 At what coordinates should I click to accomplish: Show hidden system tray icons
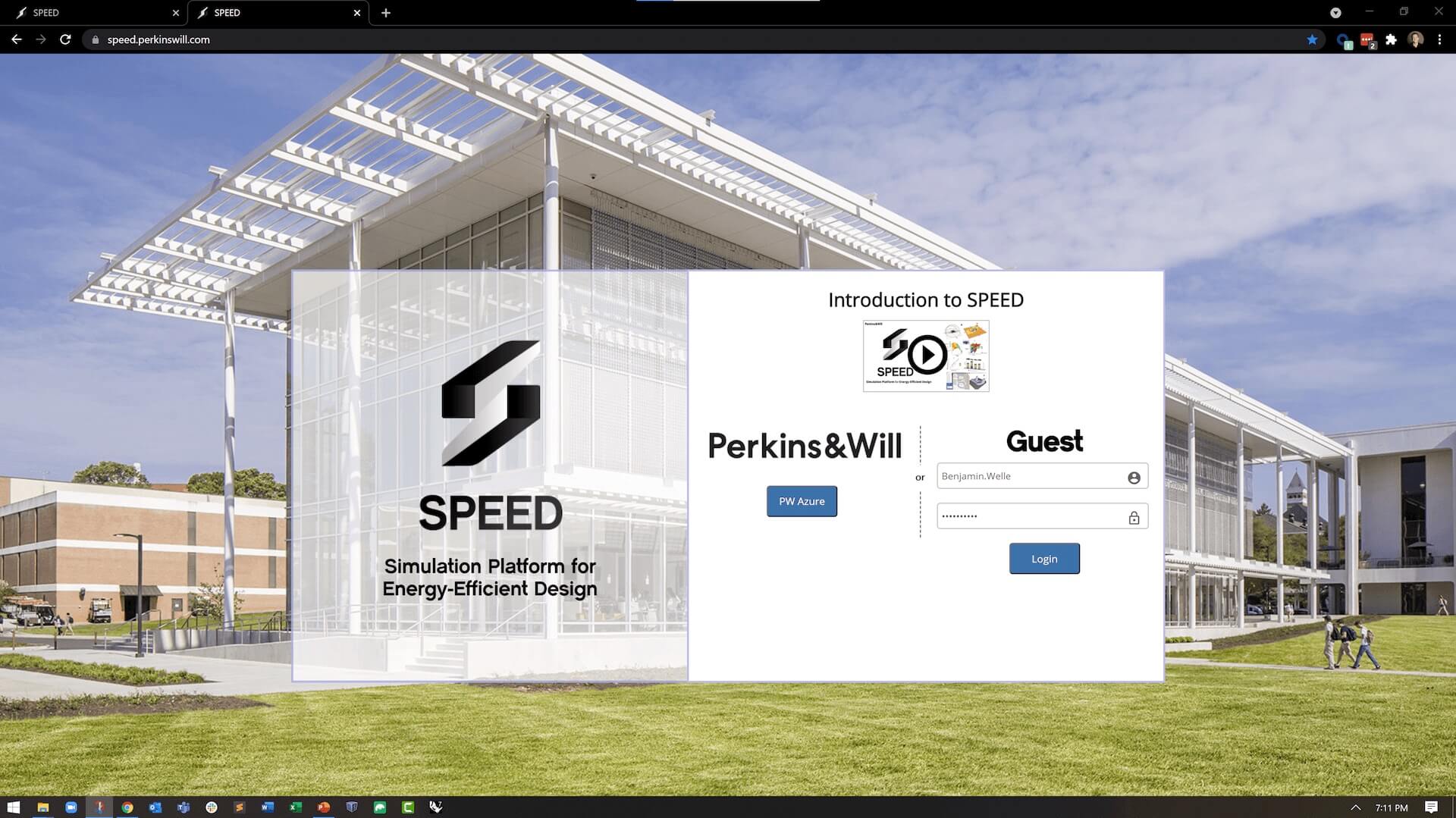[1356, 807]
